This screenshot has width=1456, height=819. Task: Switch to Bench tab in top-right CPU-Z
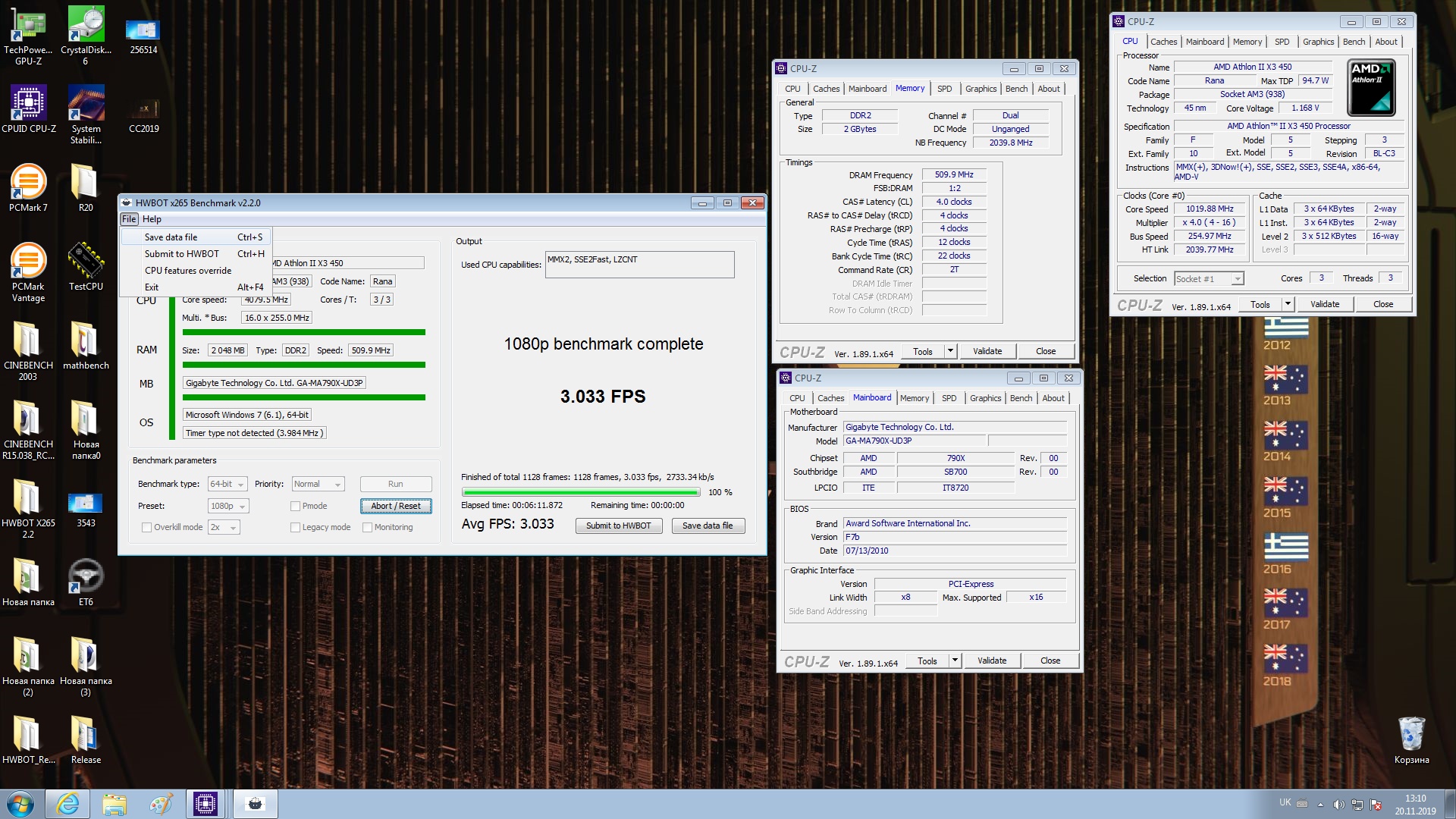click(x=1354, y=42)
